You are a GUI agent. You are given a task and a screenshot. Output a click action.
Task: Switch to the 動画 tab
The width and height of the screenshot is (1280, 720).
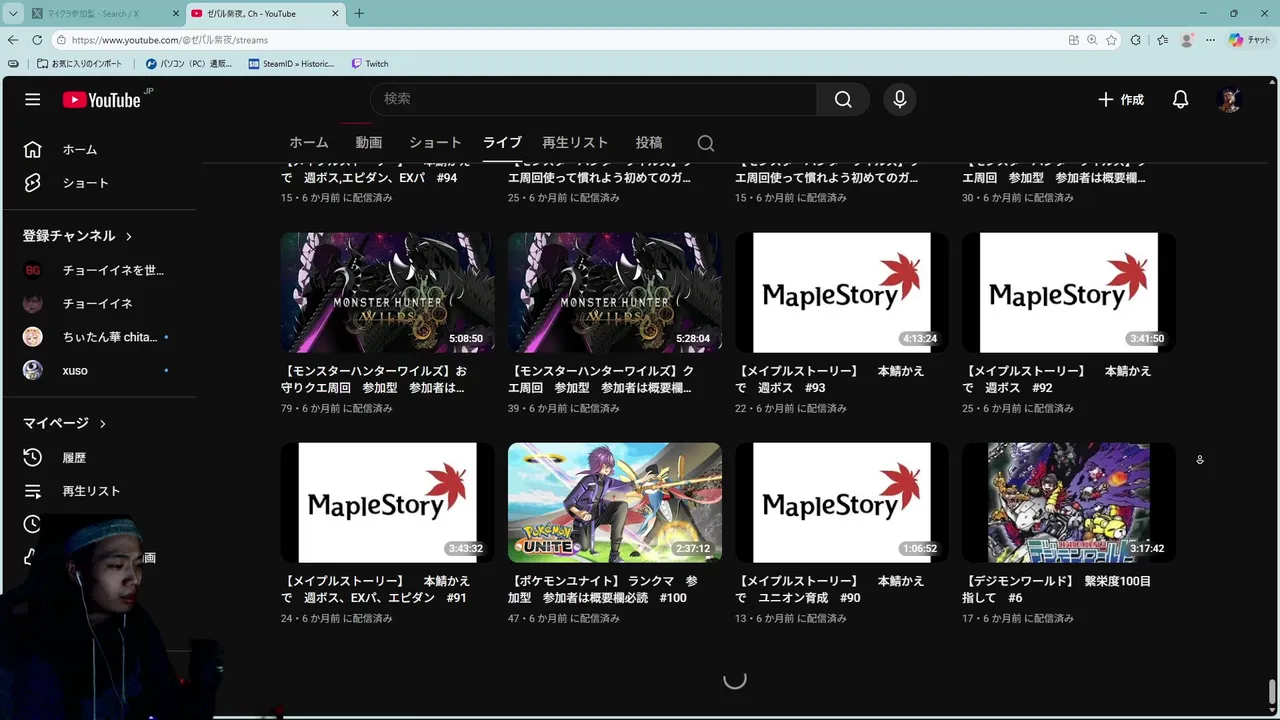[369, 143]
